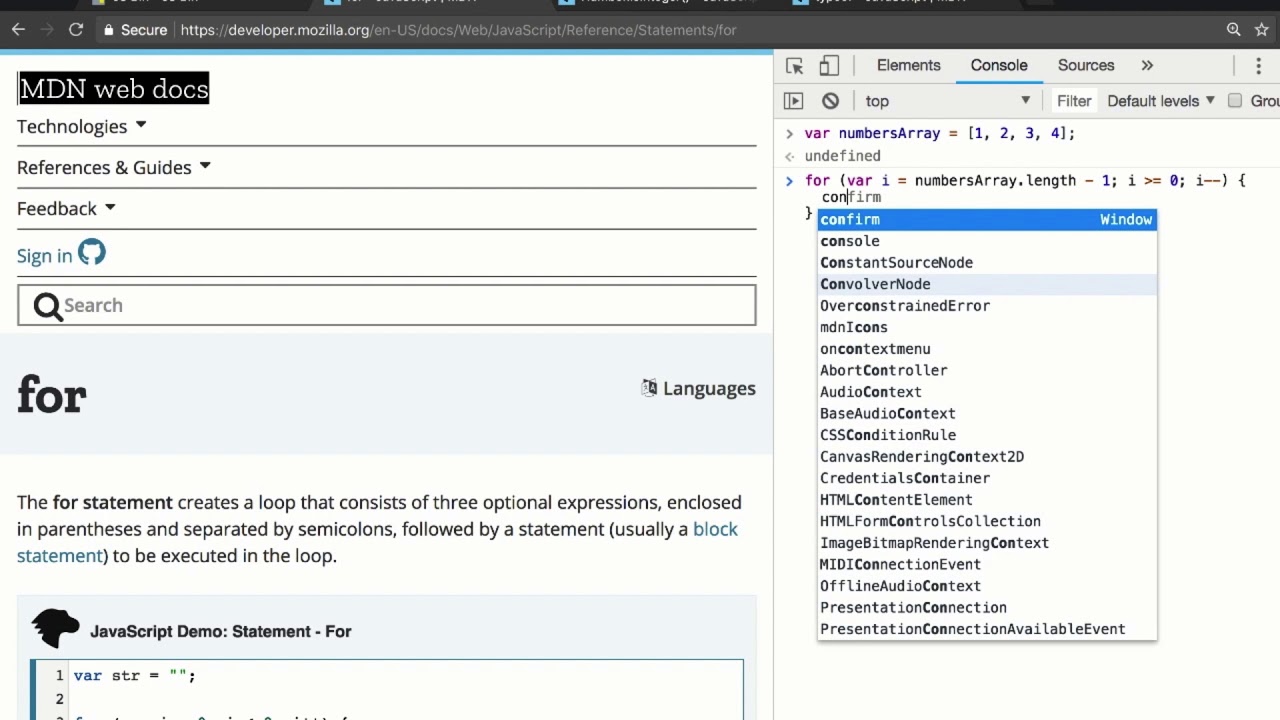Select PresentationConnection suggestion
Screen dimensions: 1280x720
coord(987,607)
